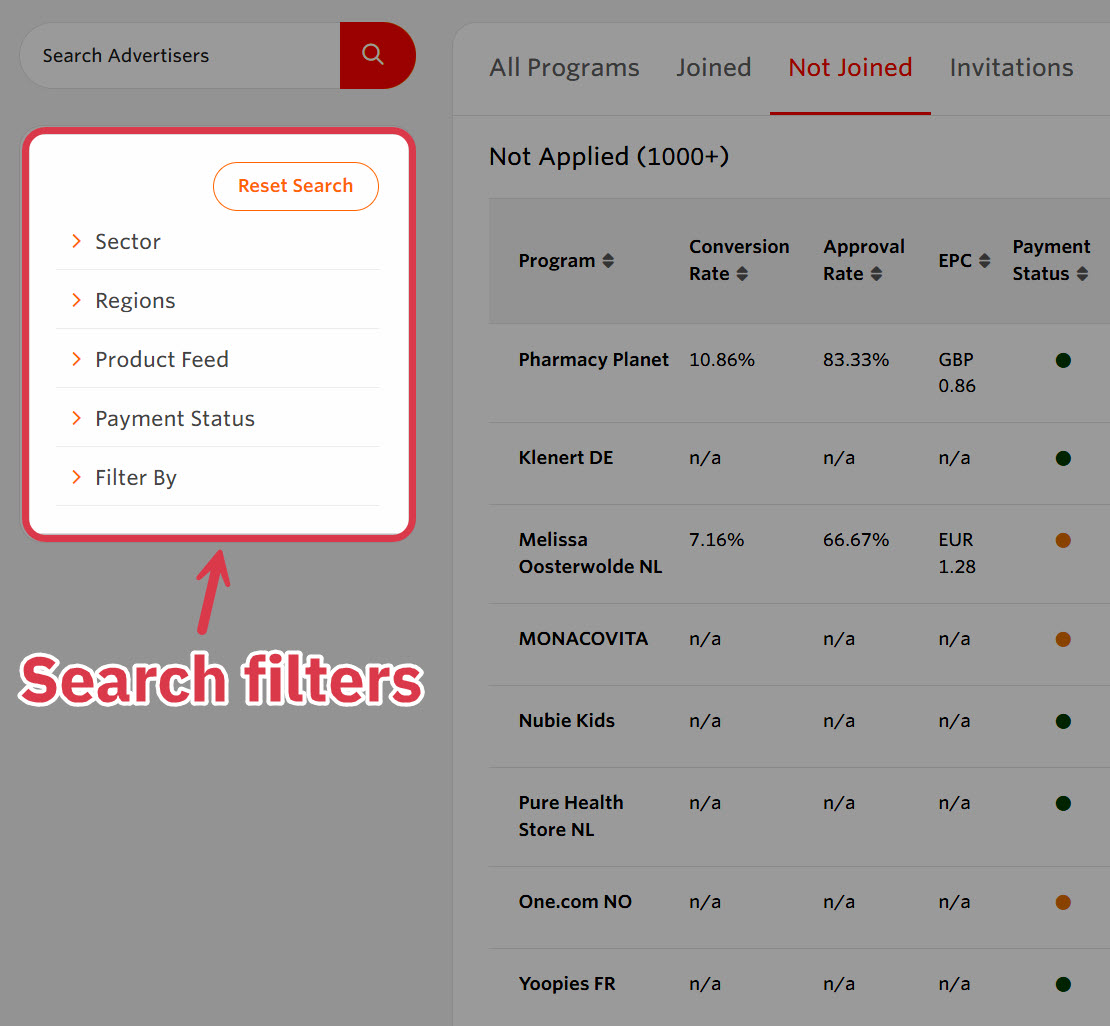Open the Nubie Kids program
The image size is (1110, 1026).
pos(566,721)
